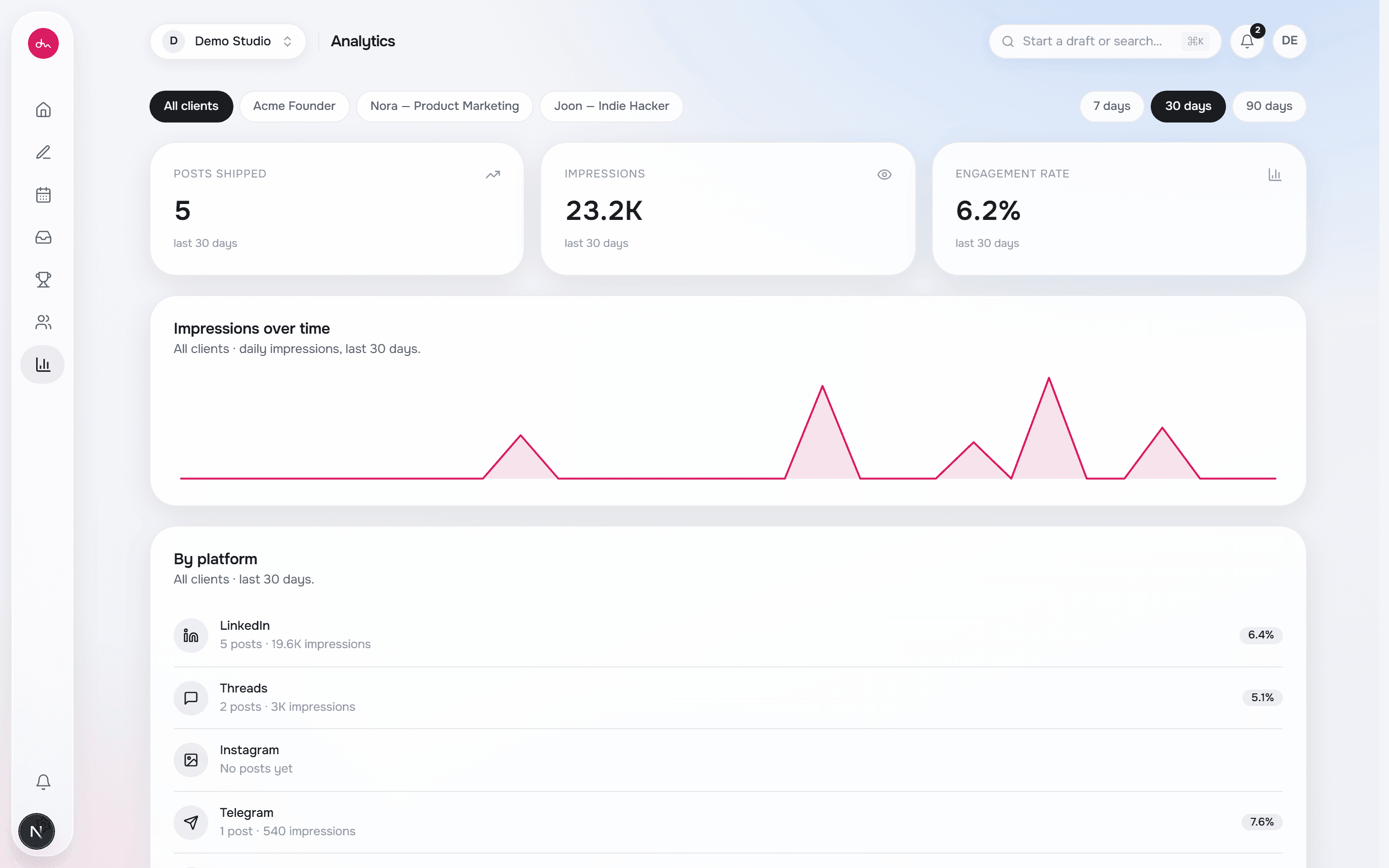Open the DE user avatar menu
The width and height of the screenshot is (1389, 868).
click(x=1289, y=41)
